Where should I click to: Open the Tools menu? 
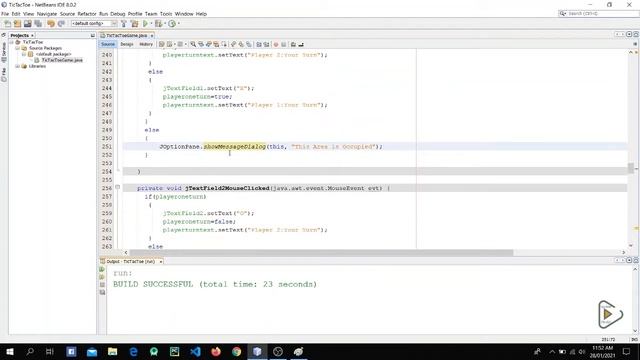click(166, 14)
